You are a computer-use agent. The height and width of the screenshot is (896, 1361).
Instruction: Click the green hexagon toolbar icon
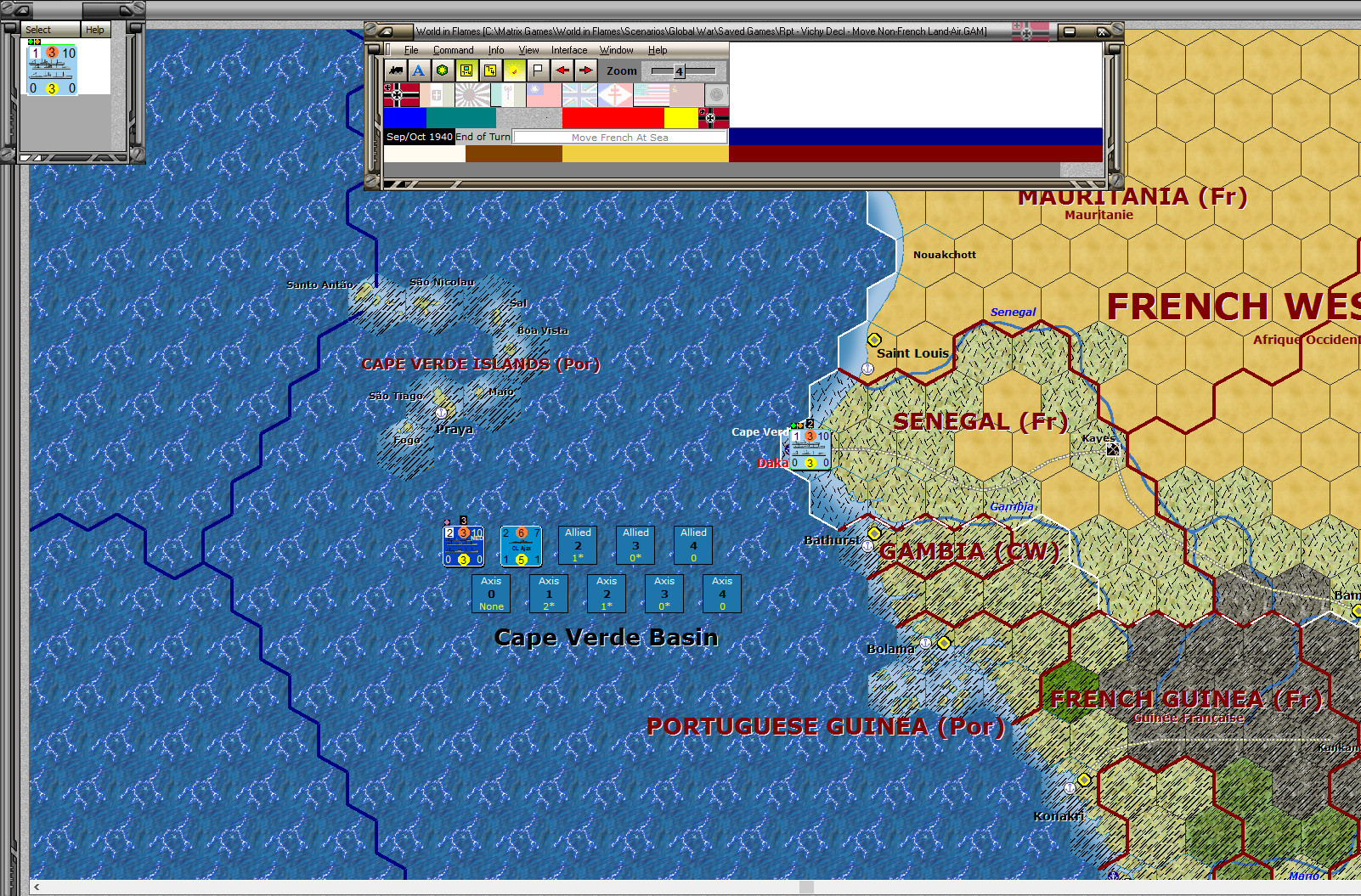[442, 70]
